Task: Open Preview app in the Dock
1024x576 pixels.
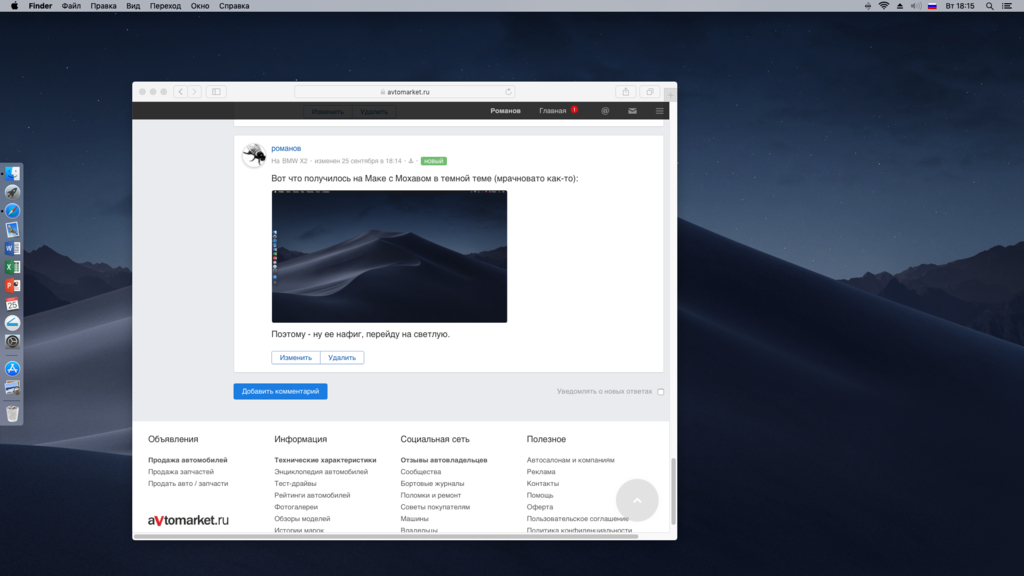Action: [12, 229]
